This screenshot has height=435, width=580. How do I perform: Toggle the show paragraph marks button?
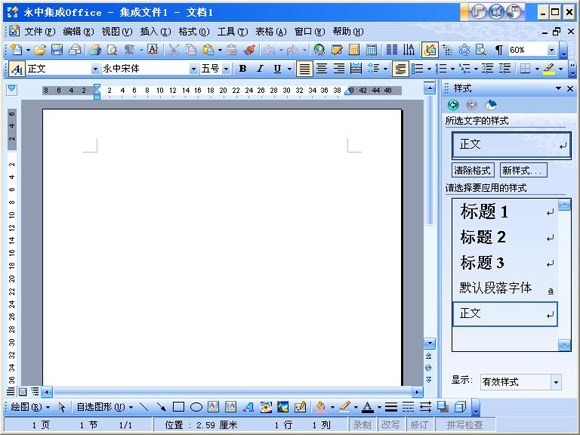click(x=499, y=50)
